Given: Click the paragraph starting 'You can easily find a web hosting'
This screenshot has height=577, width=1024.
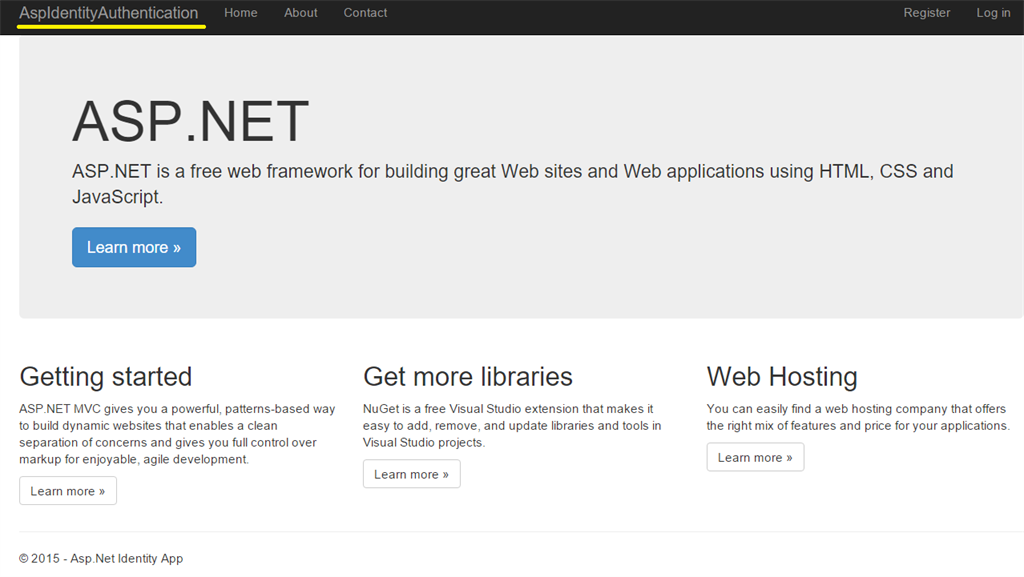Looking at the screenshot, I should point(857,417).
